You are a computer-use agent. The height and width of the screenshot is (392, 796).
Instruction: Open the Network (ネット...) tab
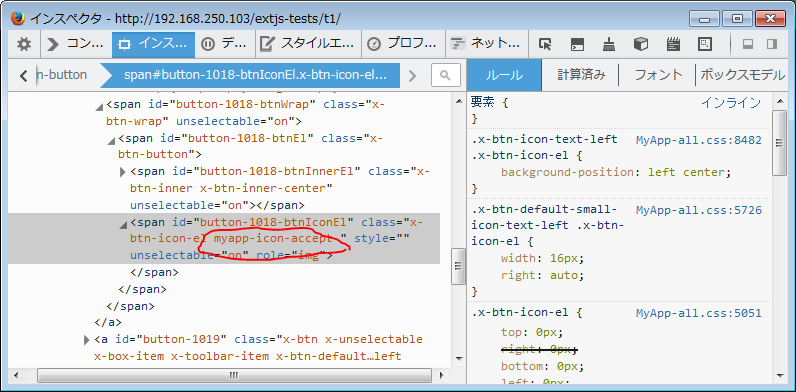click(x=486, y=45)
